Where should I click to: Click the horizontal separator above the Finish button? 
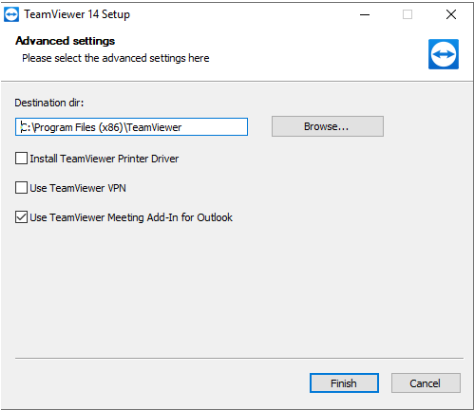[x=239, y=359]
